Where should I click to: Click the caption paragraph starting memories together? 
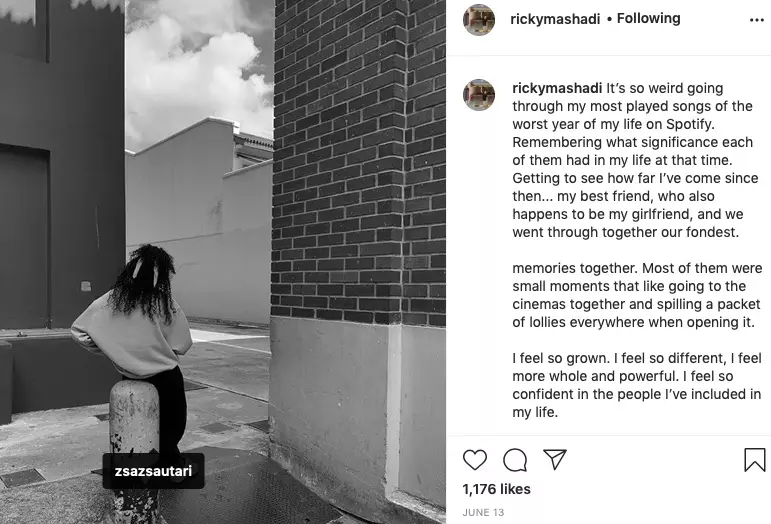pos(637,295)
